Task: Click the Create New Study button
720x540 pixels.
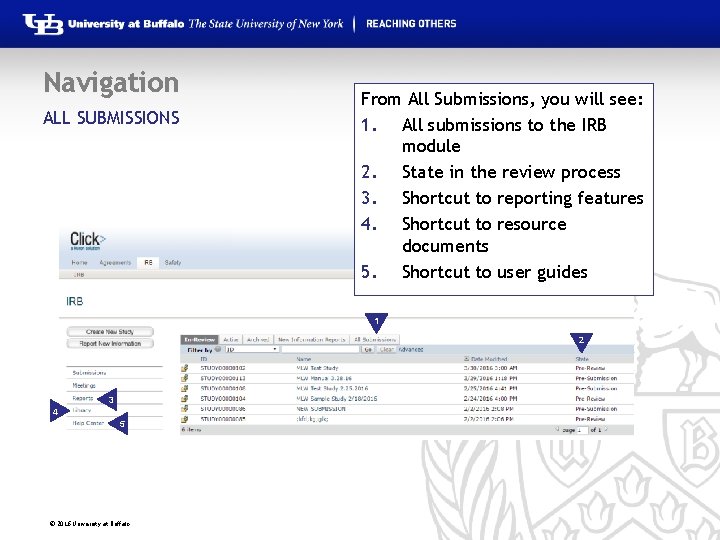Action: (x=110, y=332)
